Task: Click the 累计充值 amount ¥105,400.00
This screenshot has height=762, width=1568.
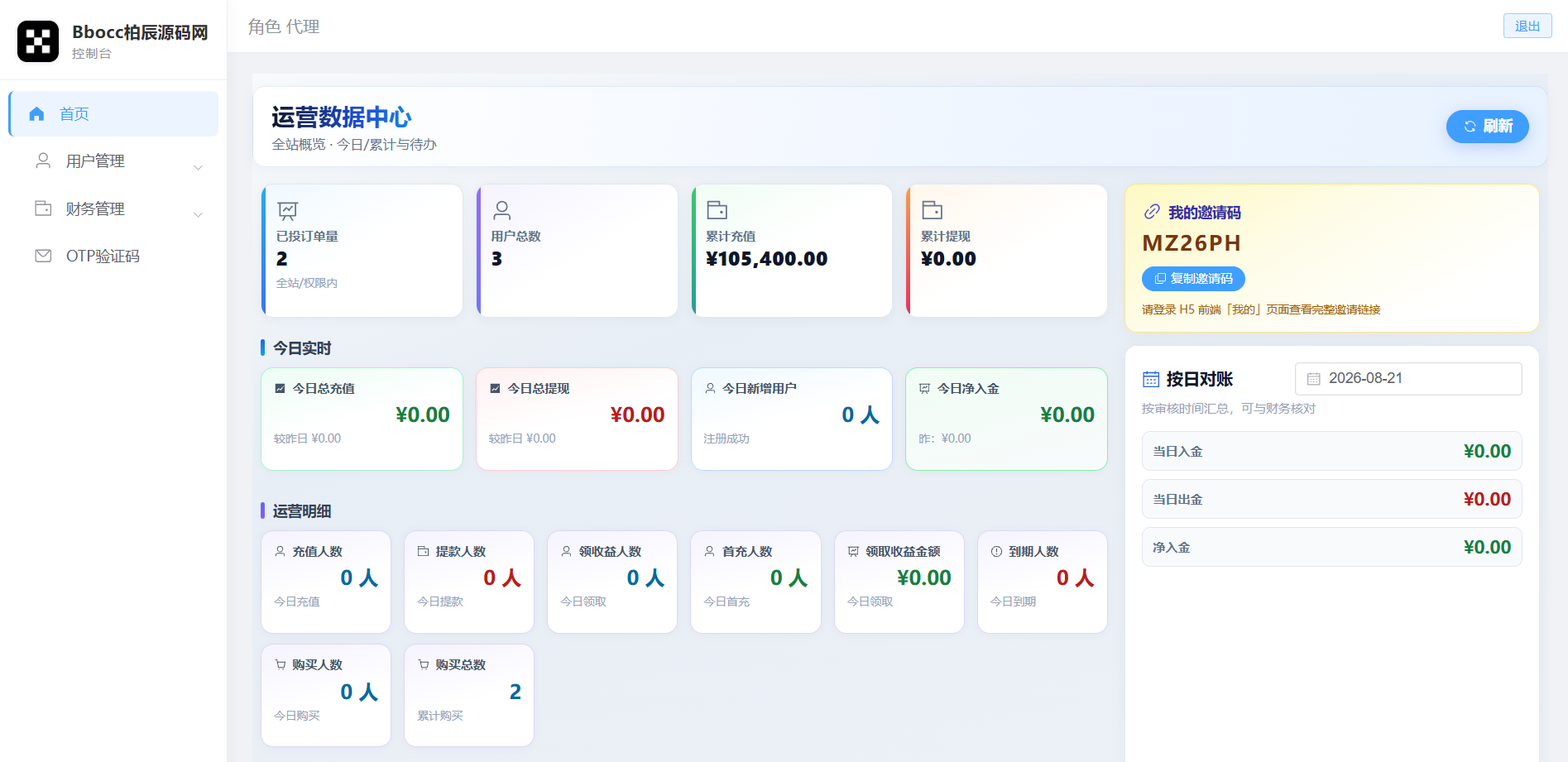Action: pyautogui.click(x=766, y=259)
